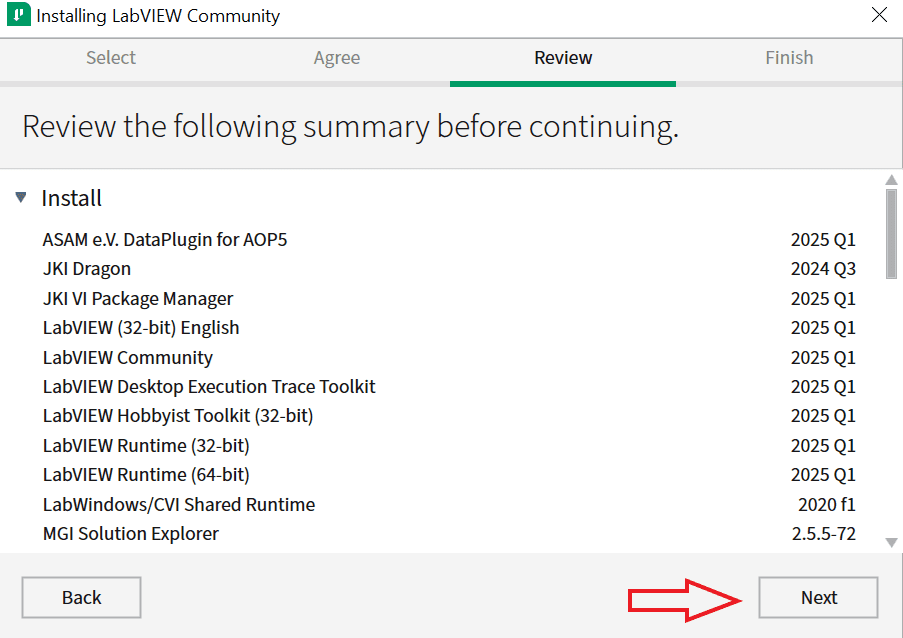Select the JKI Dragon list item
Image resolution: width=903 pixels, height=638 pixels.
pyautogui.click(x=87, y=269)
